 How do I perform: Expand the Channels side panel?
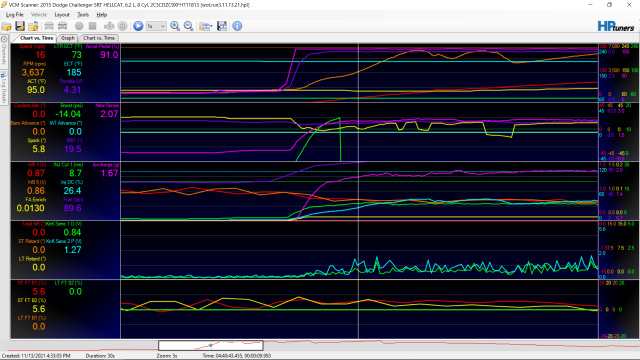click(4, 50)
